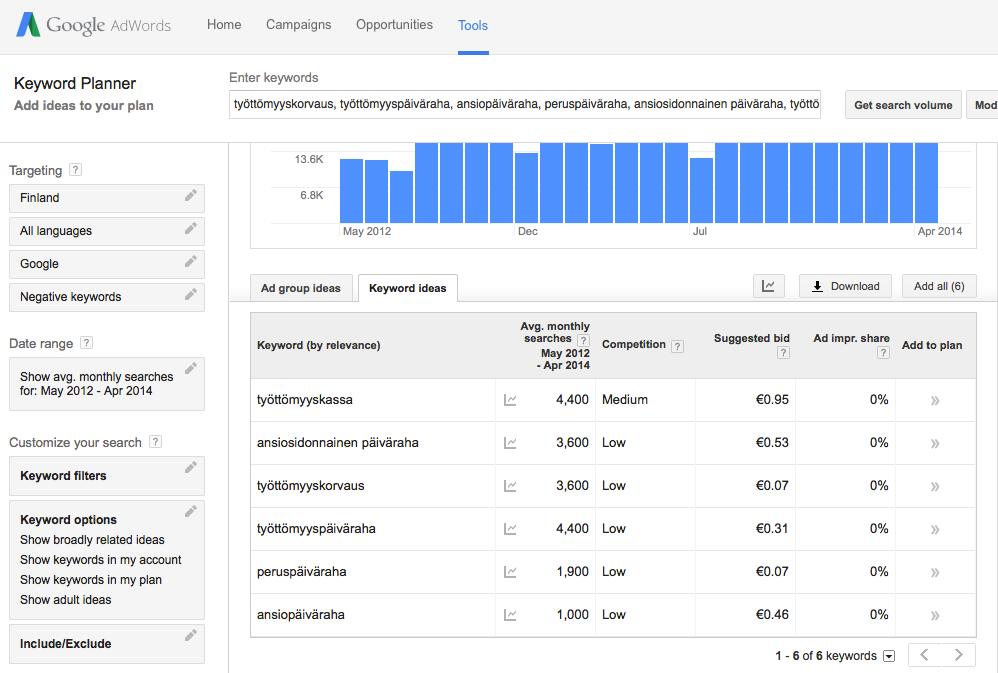
Task: Click Get search volume button
Action: (903, 104)
